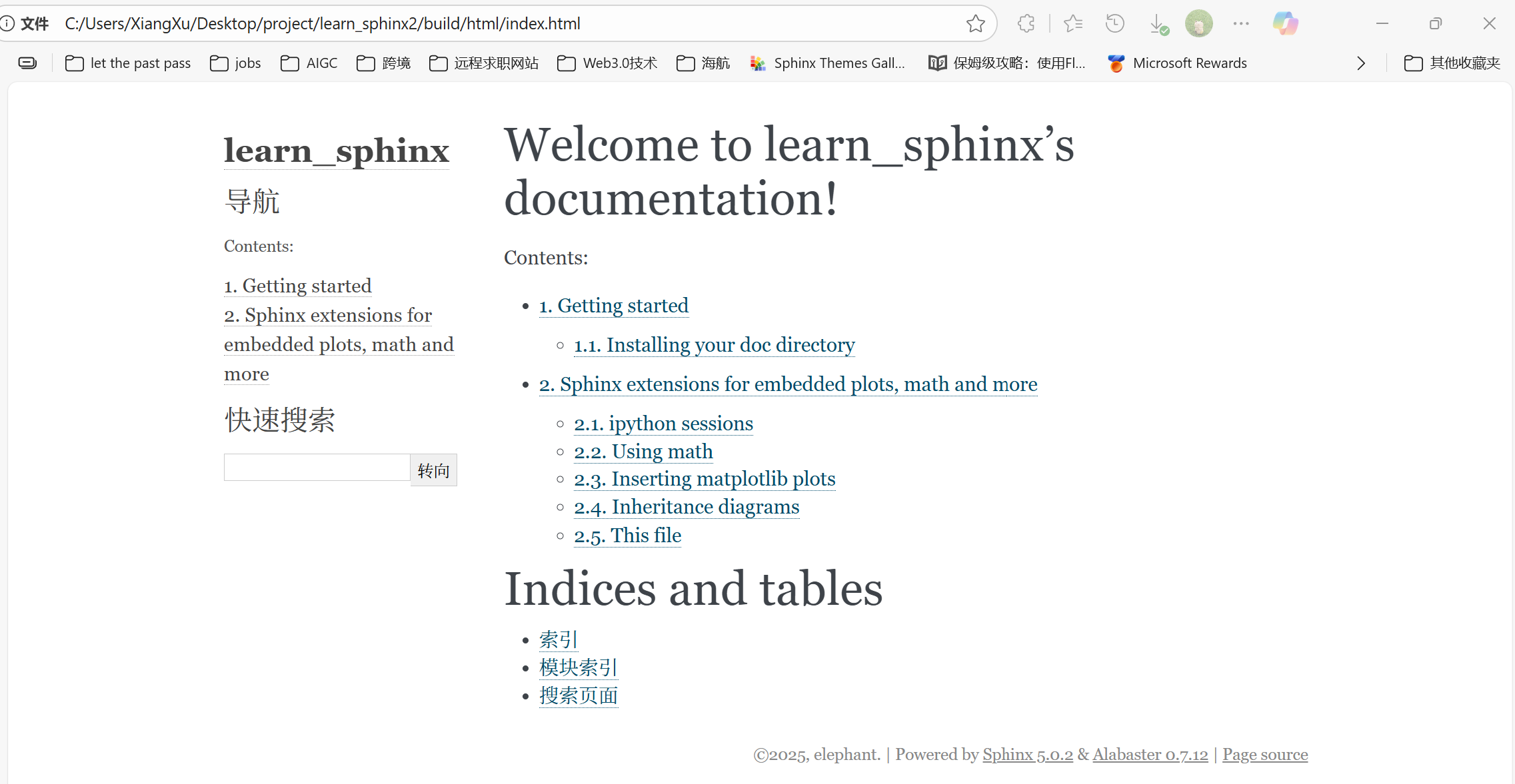This screenshot has width=1515, height=784.
Task: Open the browser extensions puzzle icon
Action: pos(1026,24)
